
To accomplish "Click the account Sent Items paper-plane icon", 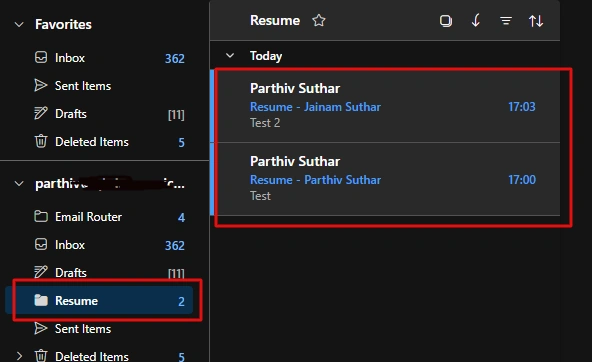I will point(40,328).
